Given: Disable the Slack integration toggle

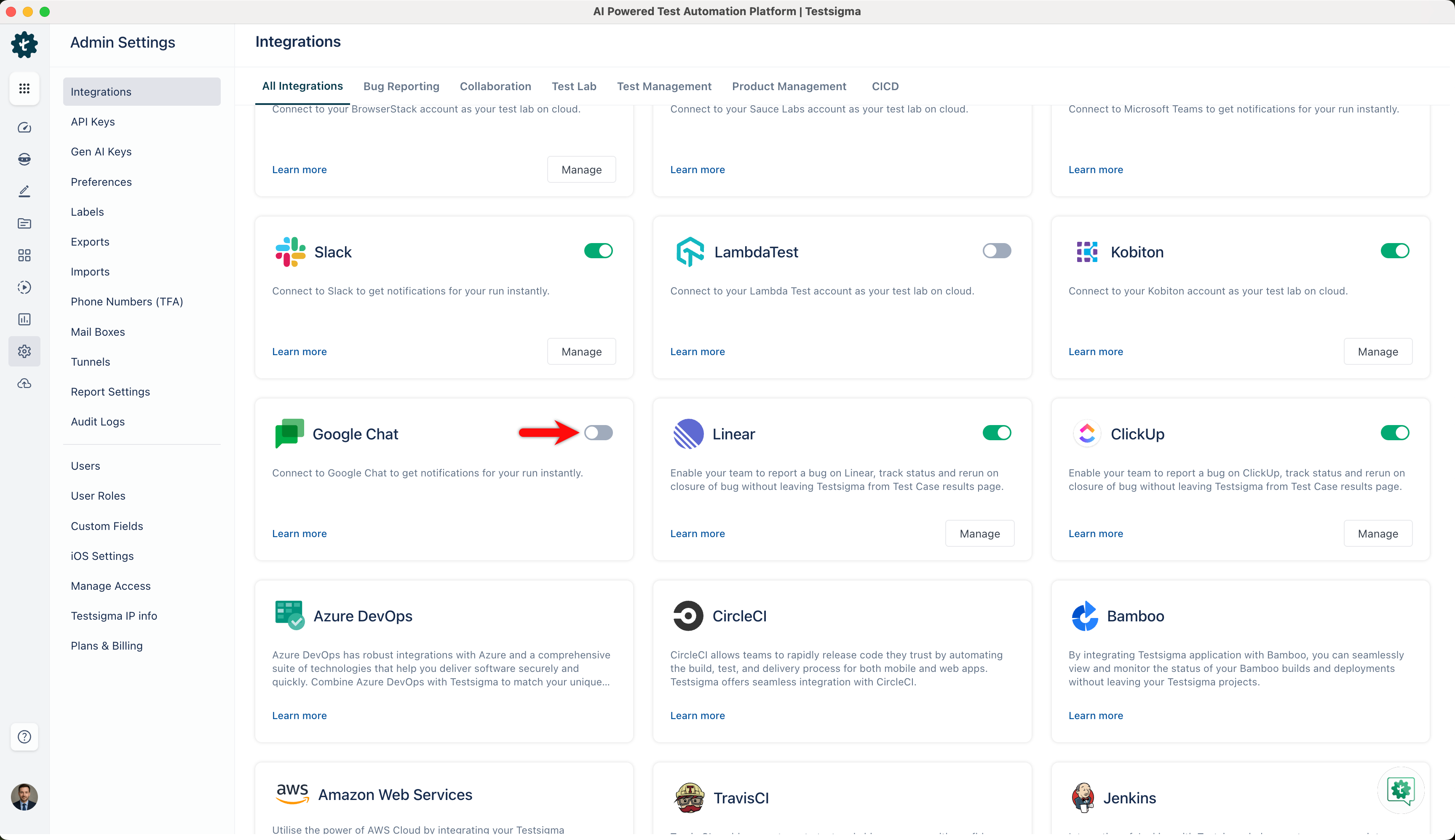Looking at the screenshot, I should [598, 251].
